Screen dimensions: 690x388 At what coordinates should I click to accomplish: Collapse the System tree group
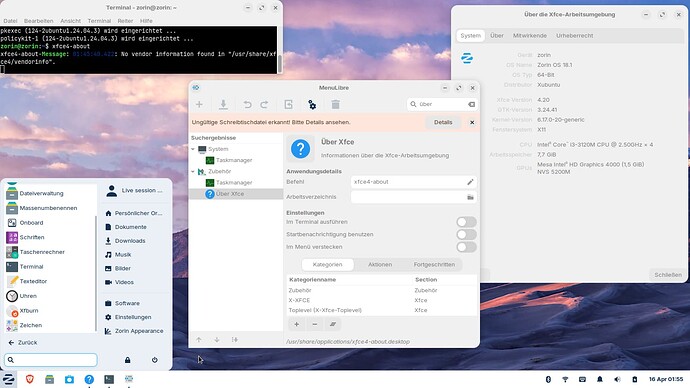coord(193,149)
